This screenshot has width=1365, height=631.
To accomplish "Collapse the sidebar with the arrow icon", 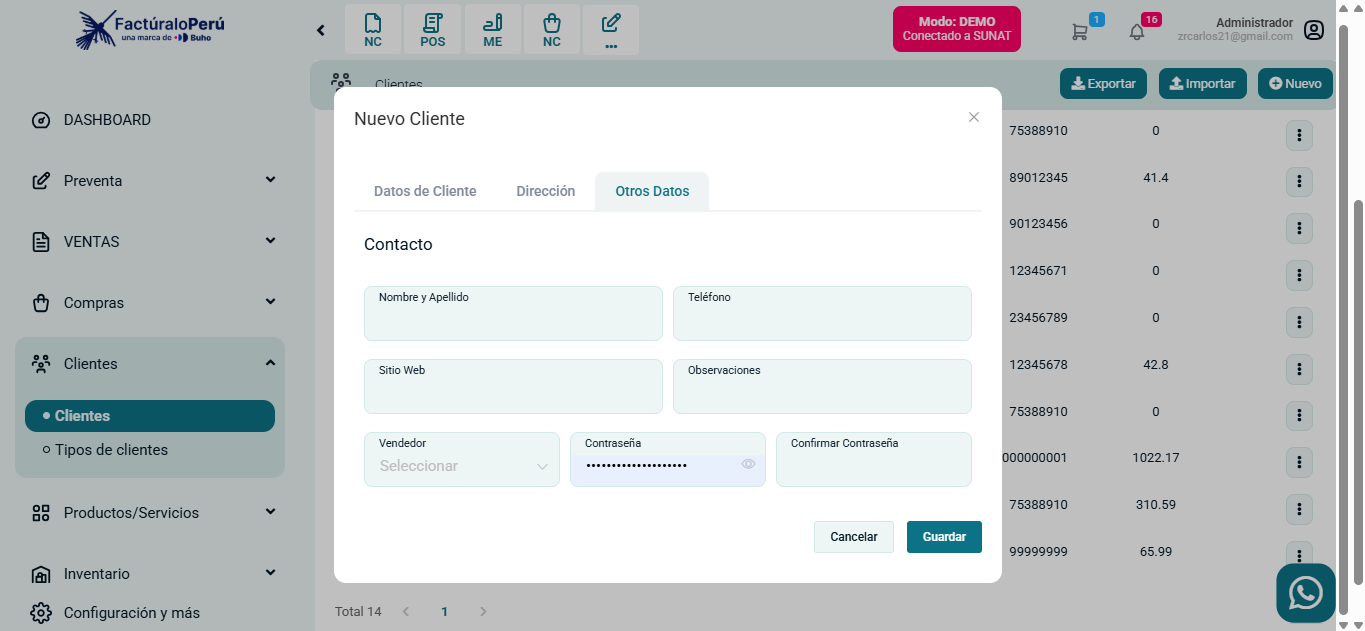I will (321, 30).
